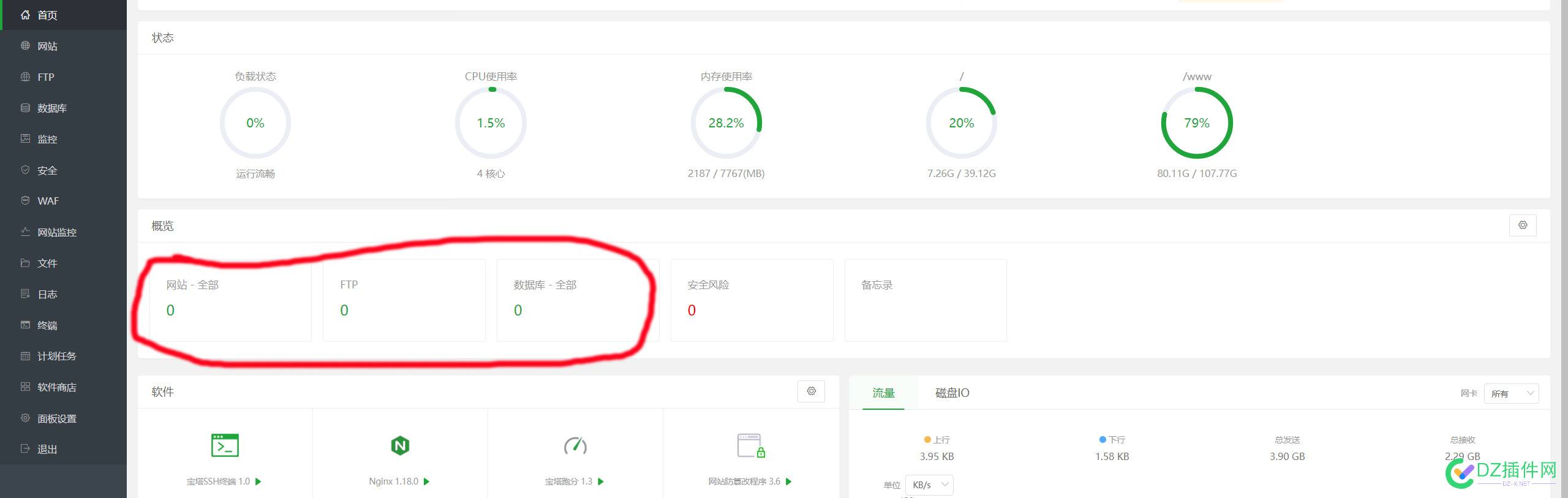Click the folder icon beside 文件

pos(25,263)
